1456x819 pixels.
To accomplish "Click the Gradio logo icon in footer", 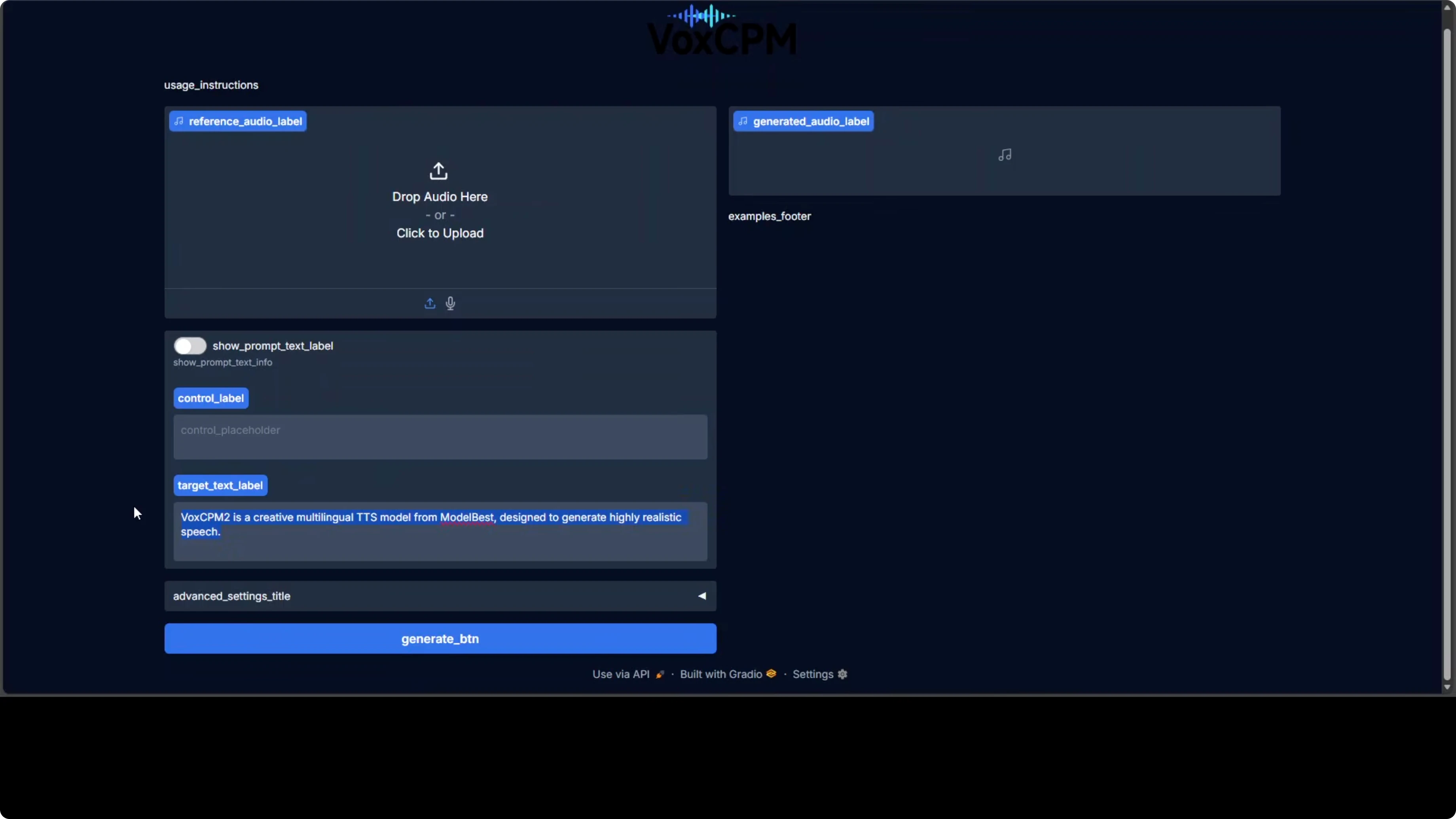I will pos(771,673).
